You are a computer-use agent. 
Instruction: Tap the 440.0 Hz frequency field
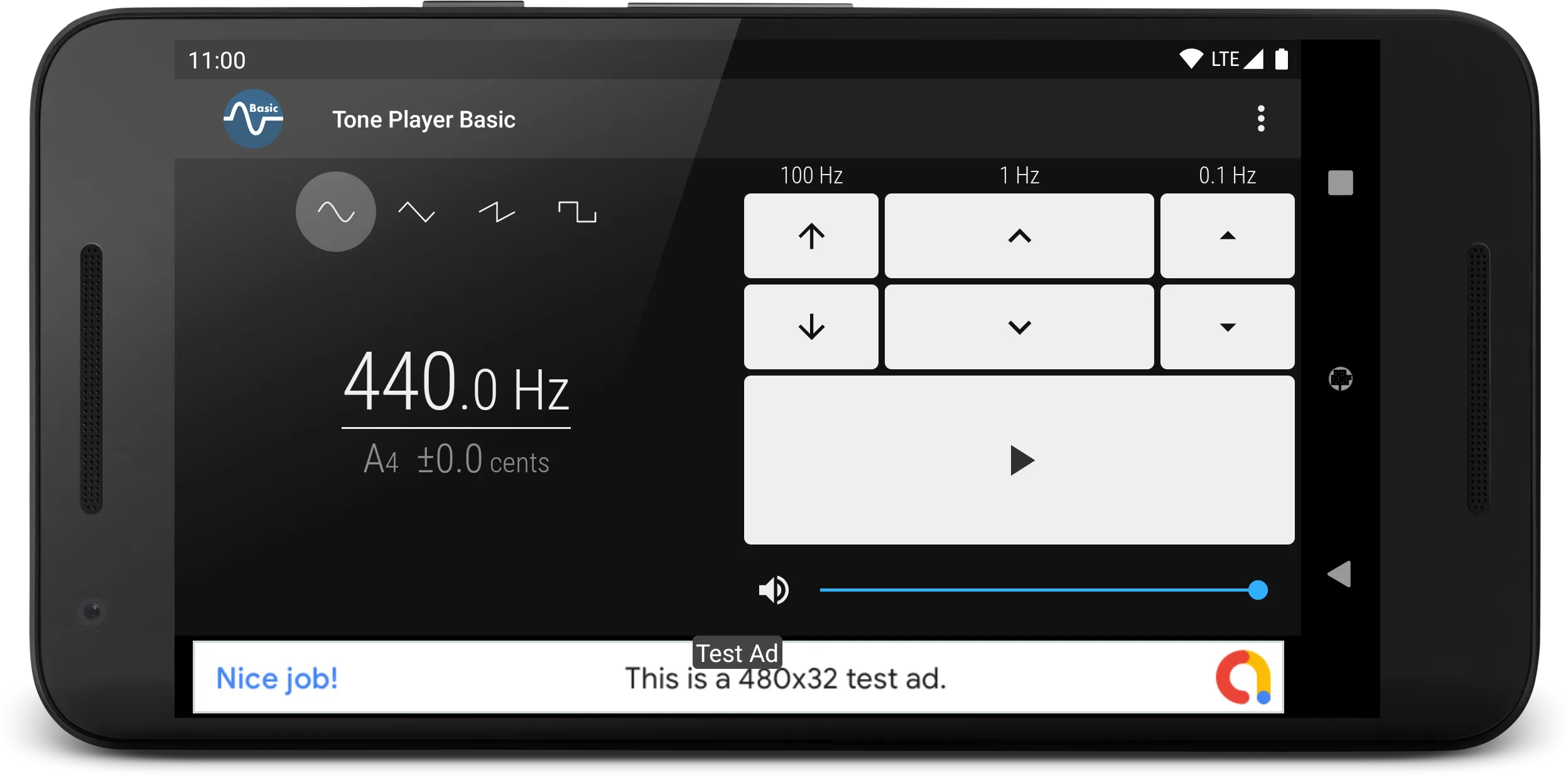click(x=456, y=382)
